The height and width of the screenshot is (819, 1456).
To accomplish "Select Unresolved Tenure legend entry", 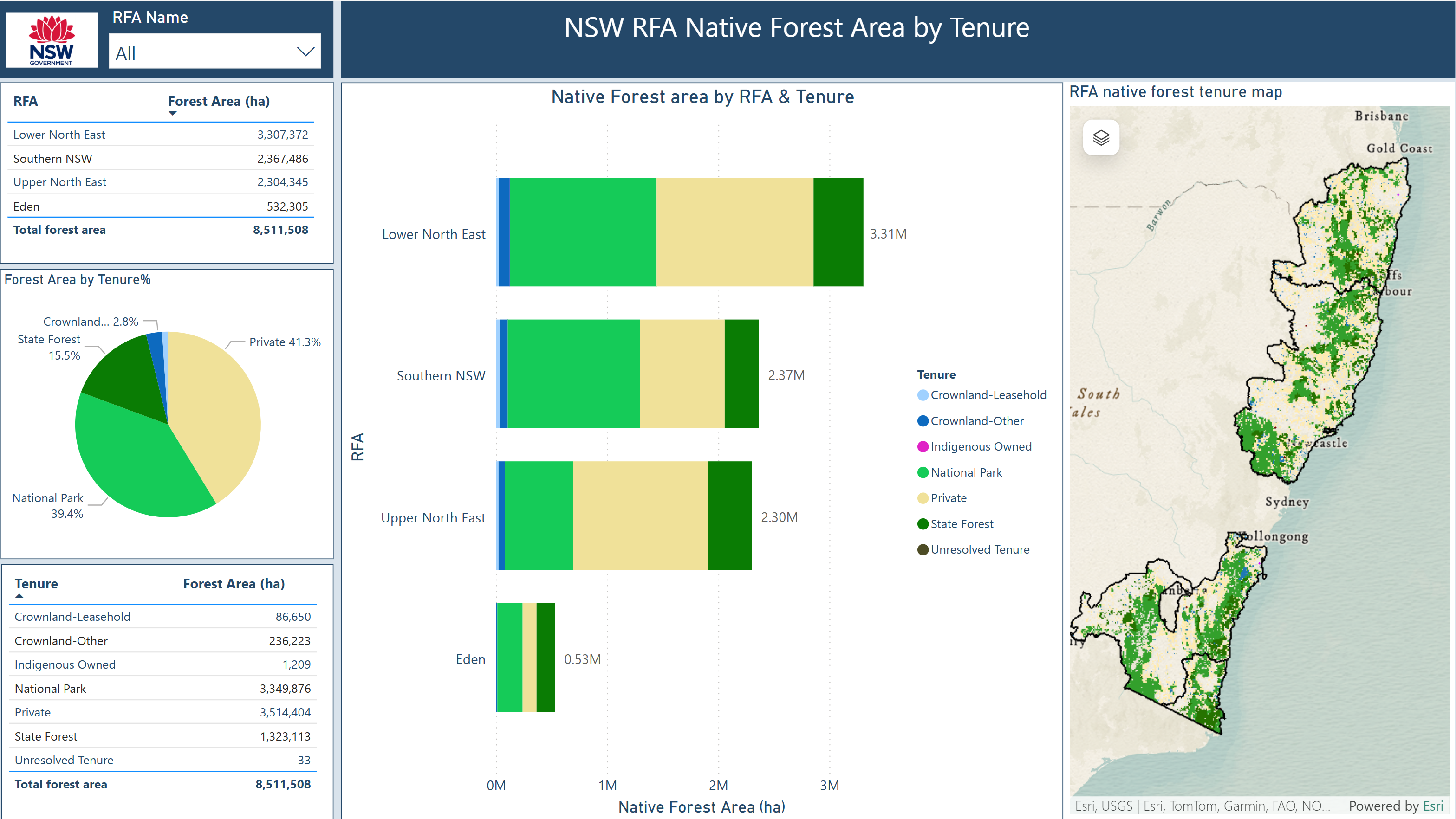I will coord(973,549).
